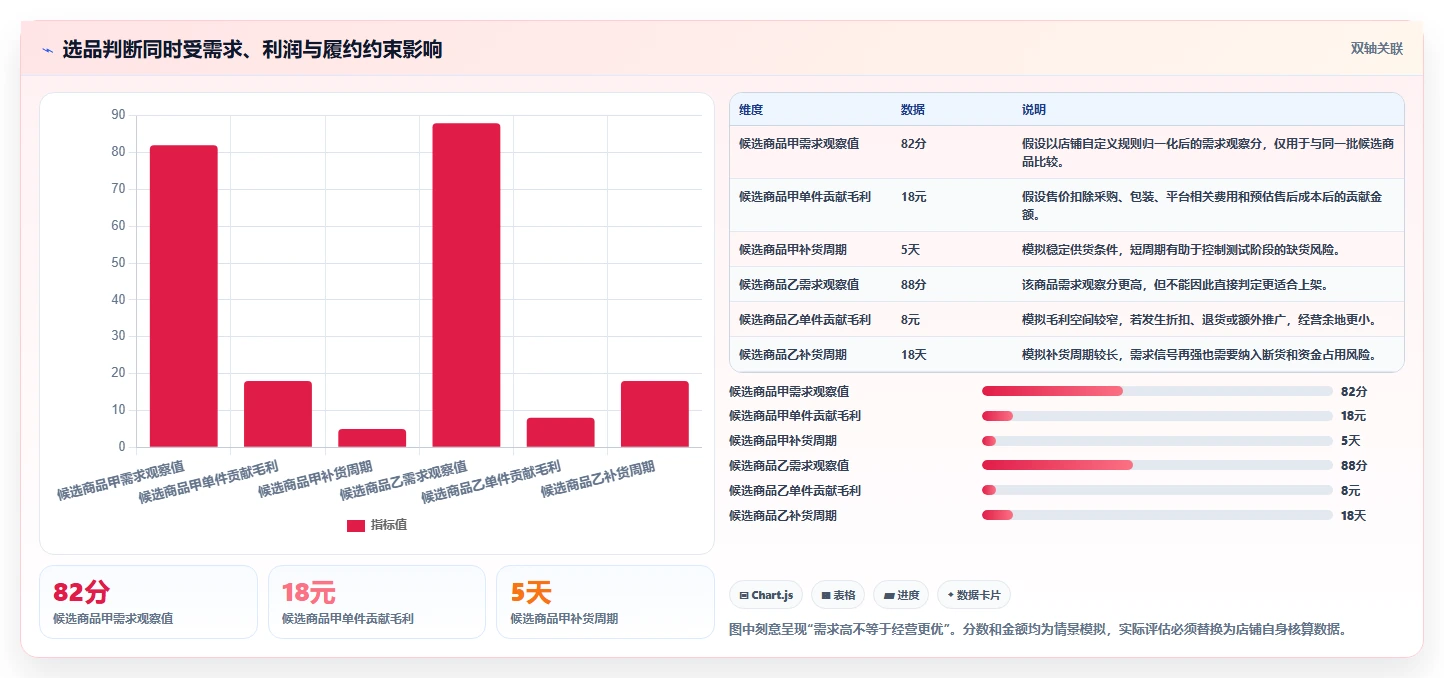Click the 50 tick on the chart y-axis
The height and width of the screenshot is (678, 1444).
coord(119,263)
